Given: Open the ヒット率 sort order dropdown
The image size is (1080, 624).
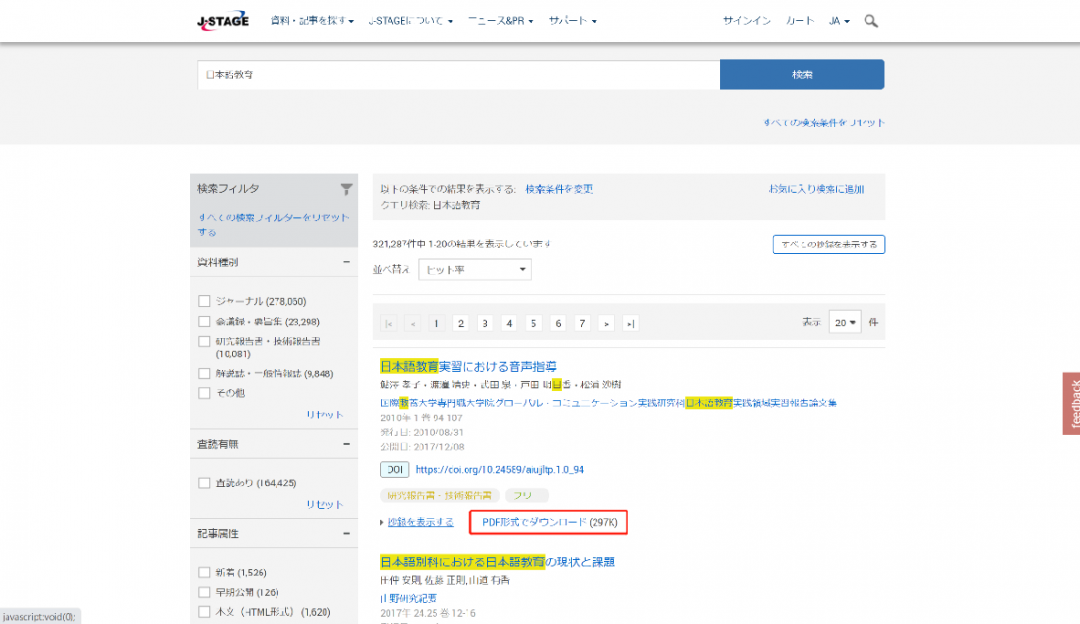Looking at the screenshot, I should click(x=475, y=269).
